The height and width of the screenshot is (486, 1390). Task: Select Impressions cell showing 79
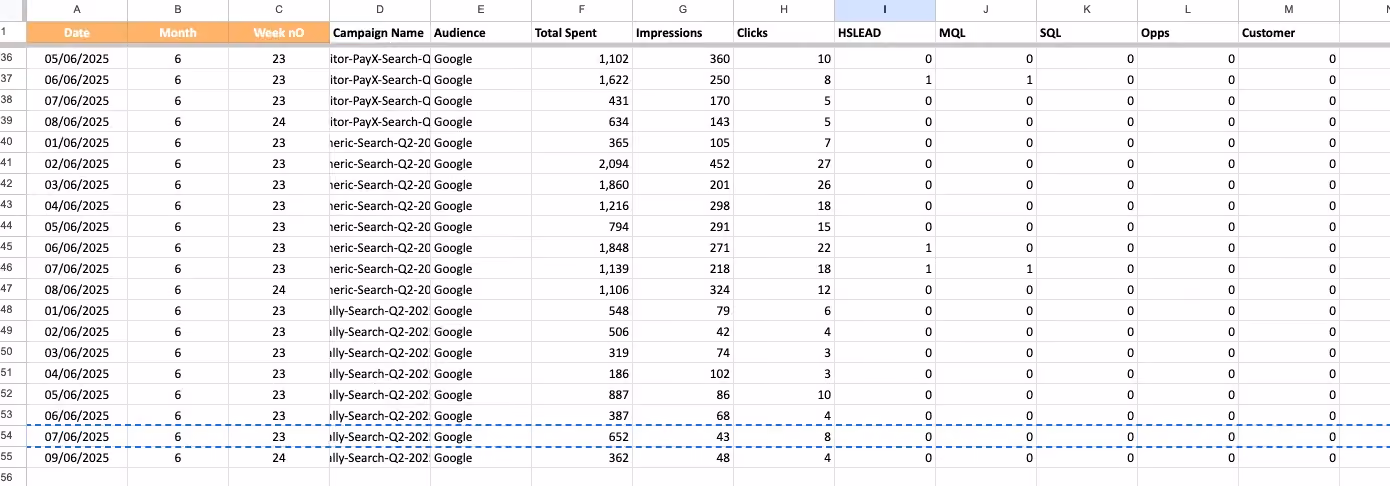coord(683,311)
